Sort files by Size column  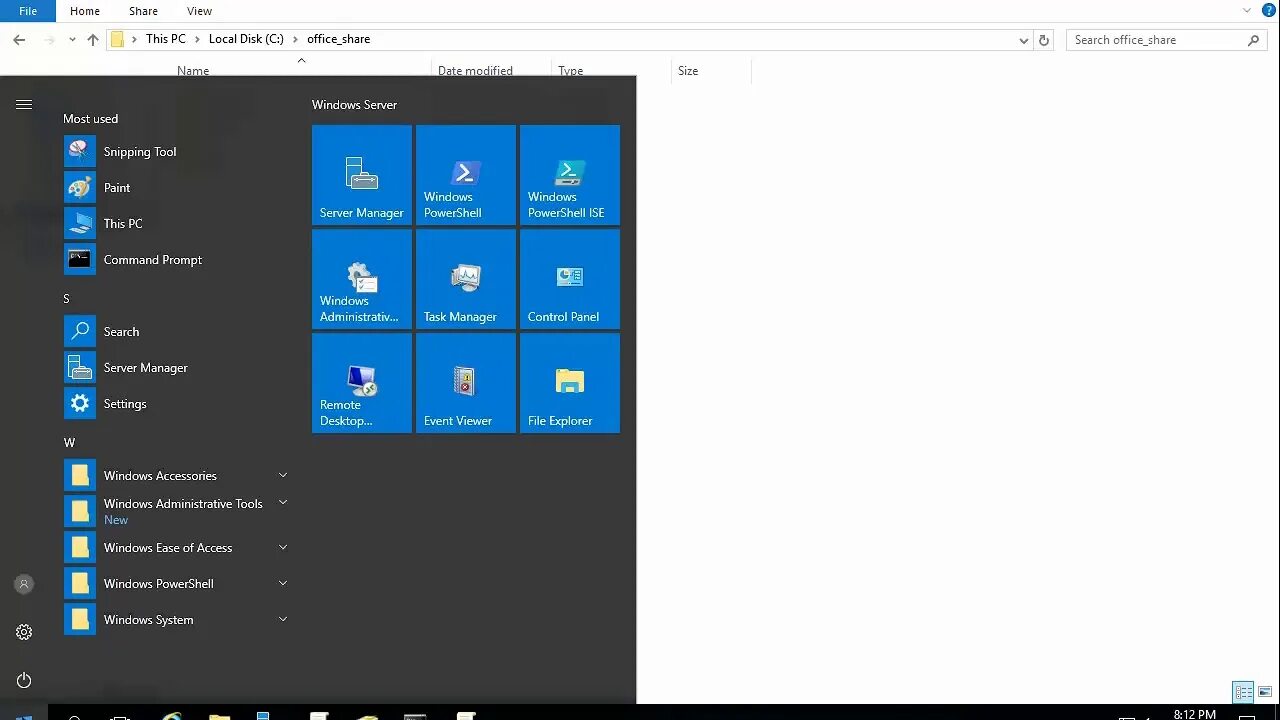688,71
